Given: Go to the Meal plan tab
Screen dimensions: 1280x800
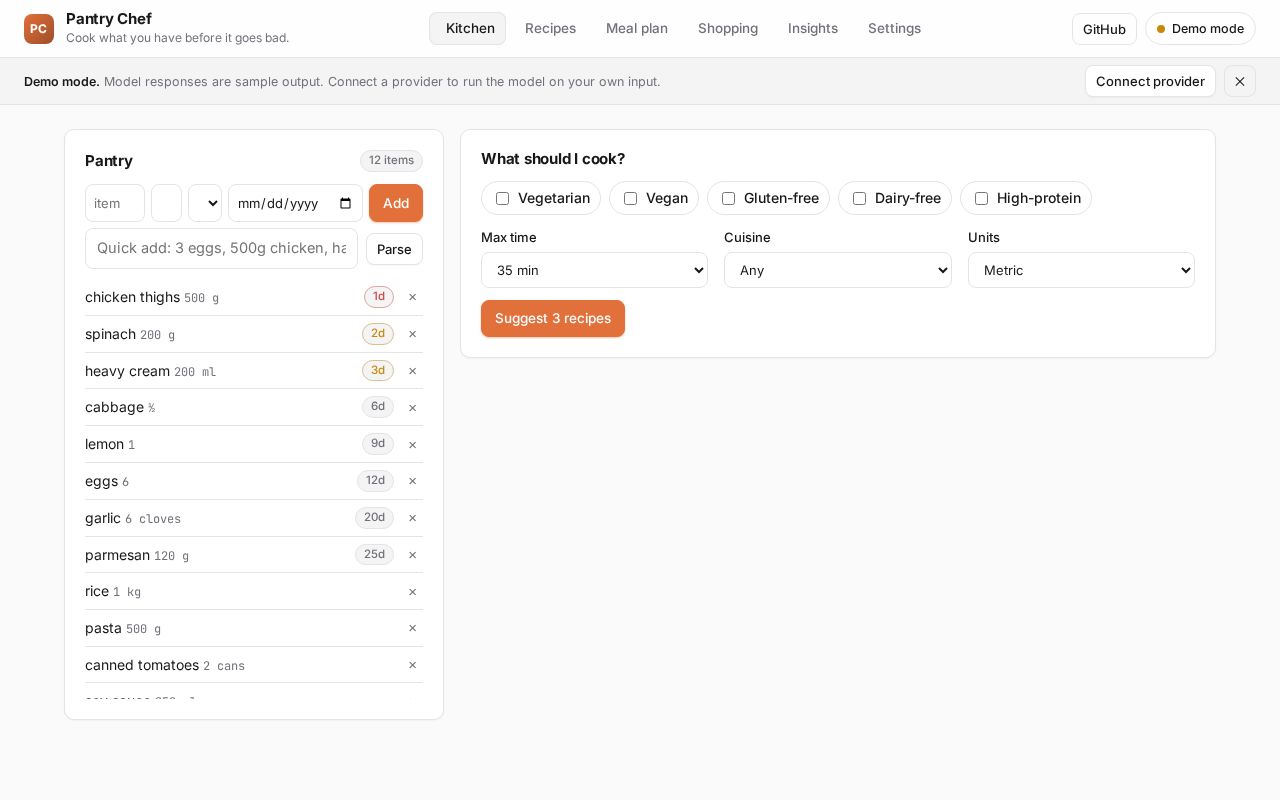Looking at the screenshot, I should (x=637, y=28).
